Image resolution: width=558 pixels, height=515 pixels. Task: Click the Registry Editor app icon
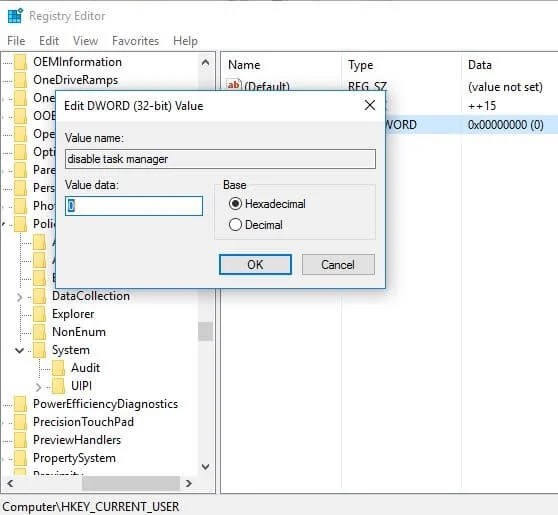pyautogui.click(x=15, y=16)
